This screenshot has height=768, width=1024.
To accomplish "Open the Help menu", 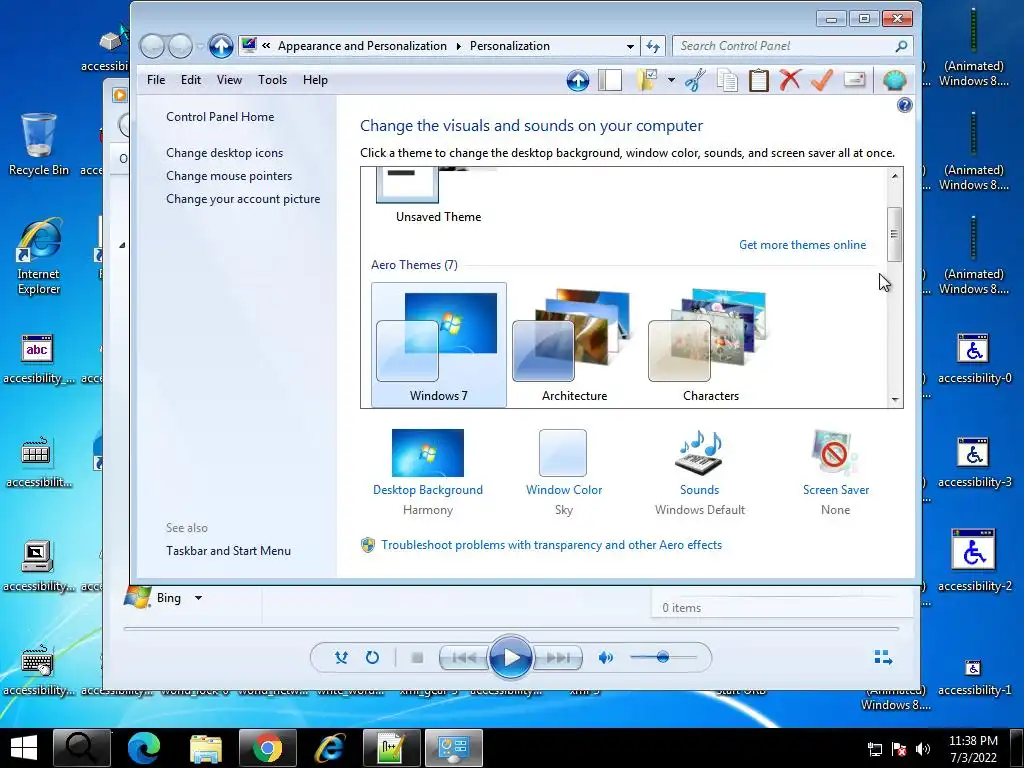I will 315,80.
